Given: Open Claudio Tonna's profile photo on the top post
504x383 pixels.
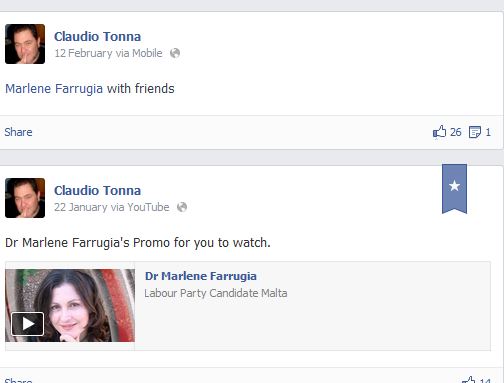Looking at the screenshot, I should tap(25, 44).
